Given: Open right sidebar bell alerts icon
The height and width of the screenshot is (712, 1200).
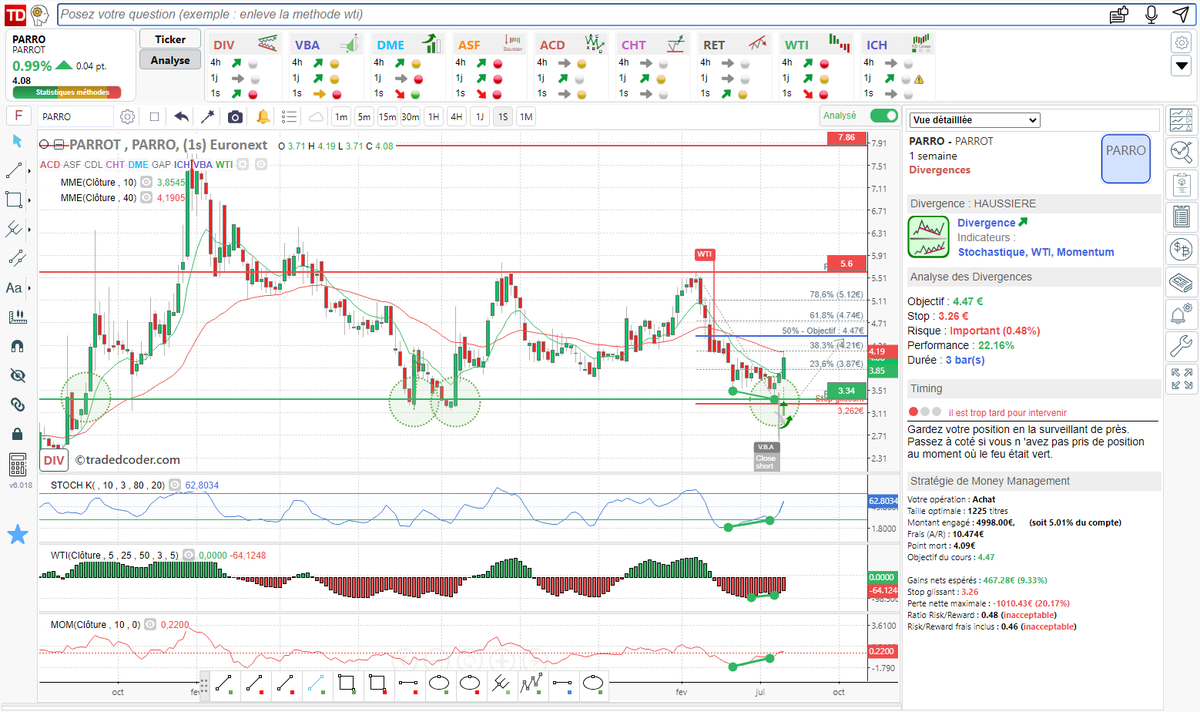Looking at the screenshot, I should pos(1181,314).
